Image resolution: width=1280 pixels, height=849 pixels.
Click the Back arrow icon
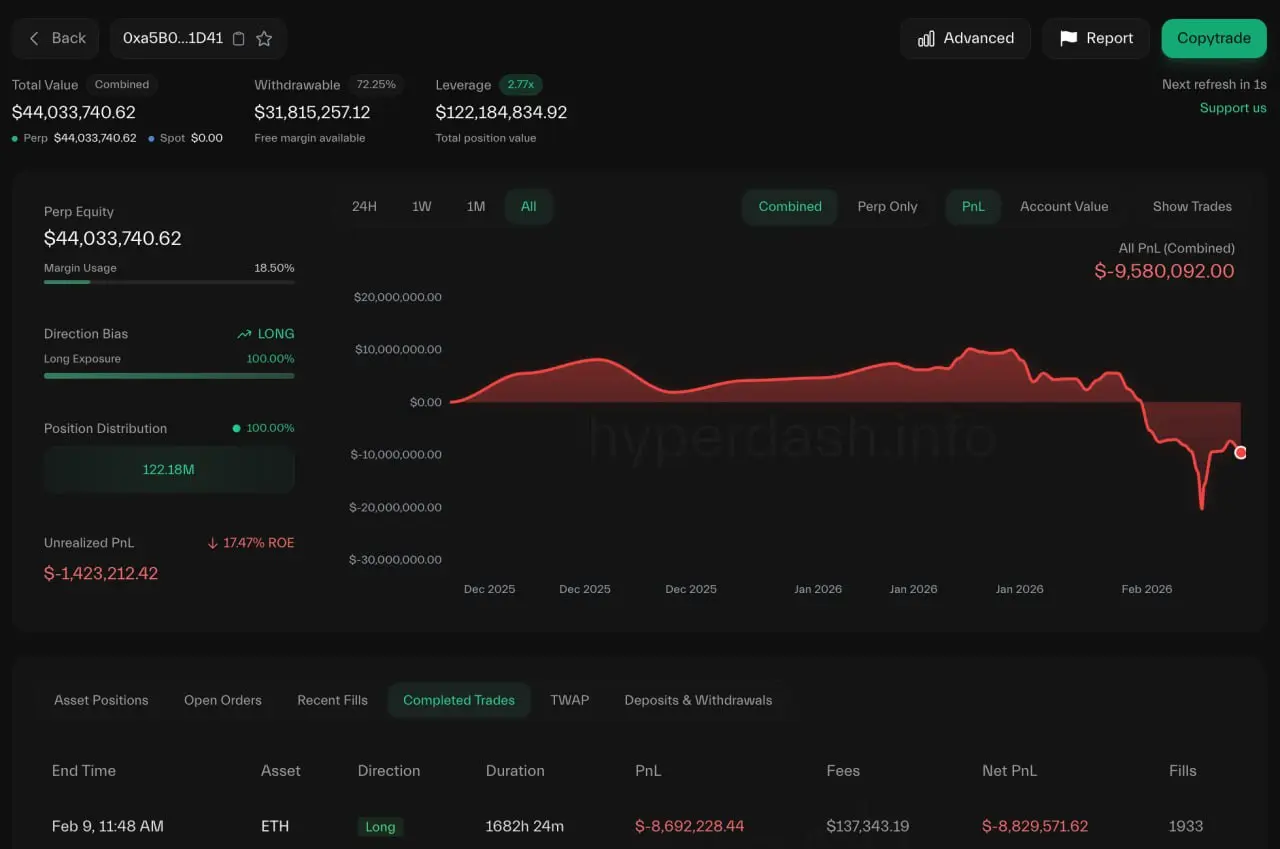(34, 38)
